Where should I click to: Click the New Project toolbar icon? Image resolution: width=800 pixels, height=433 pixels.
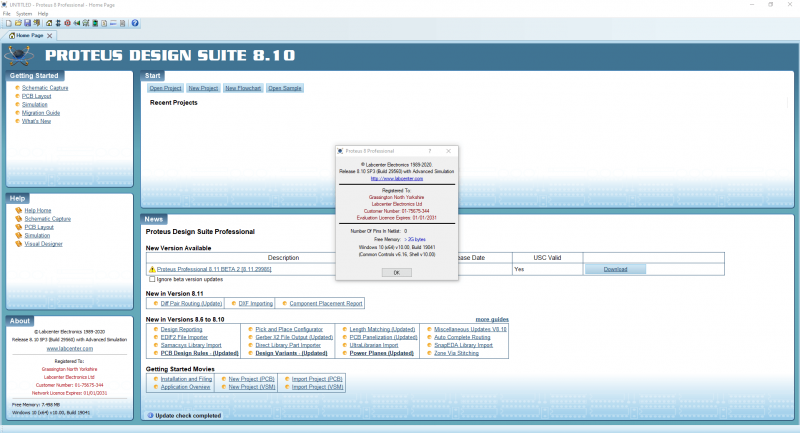pos(9,23)
